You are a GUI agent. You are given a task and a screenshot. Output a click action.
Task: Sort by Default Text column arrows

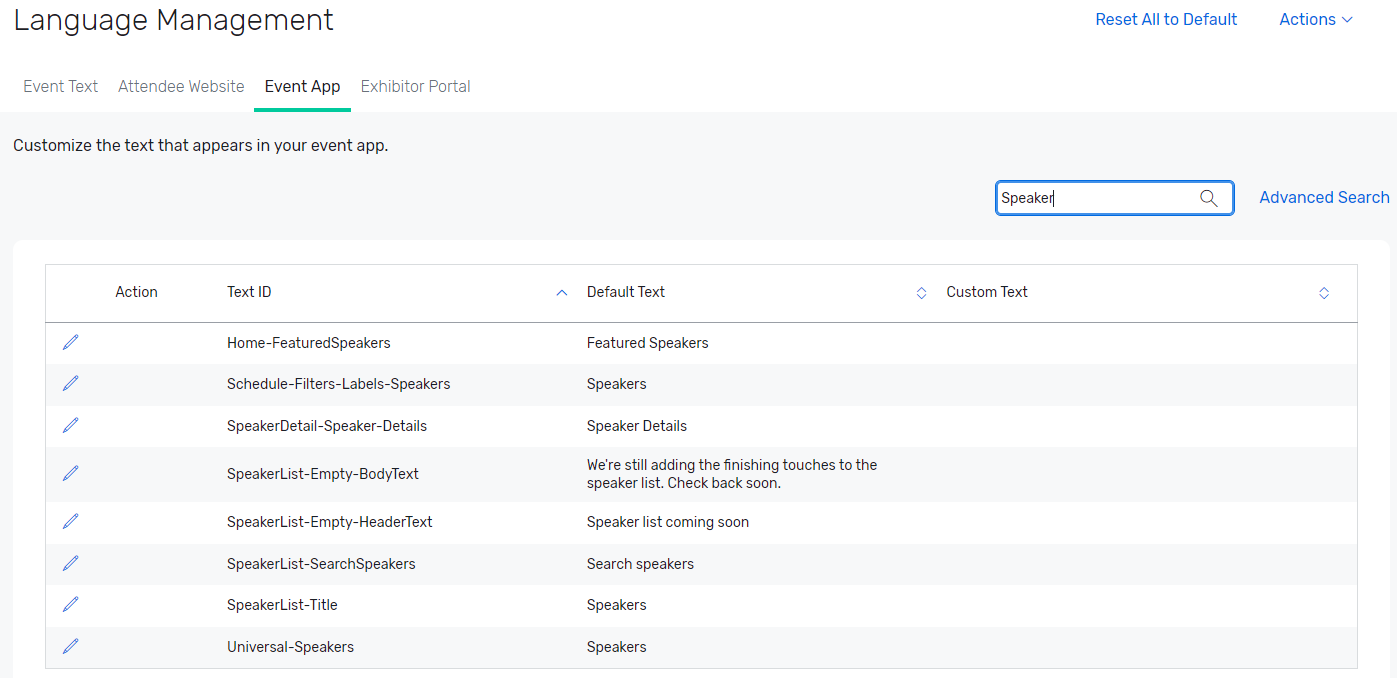(x=921, y=293)
